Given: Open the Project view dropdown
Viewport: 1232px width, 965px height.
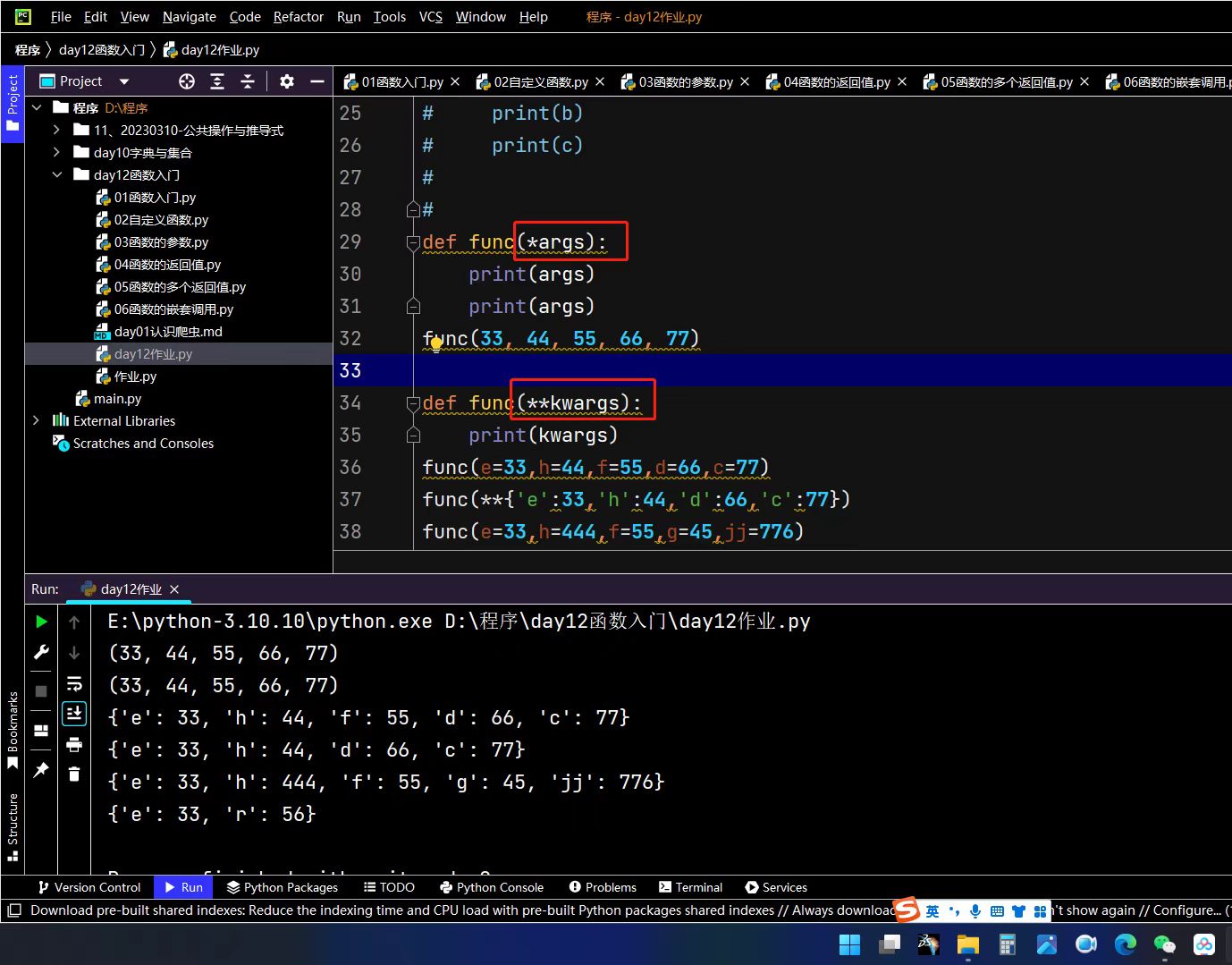Looking at the screenshot, I should point(124,81).
